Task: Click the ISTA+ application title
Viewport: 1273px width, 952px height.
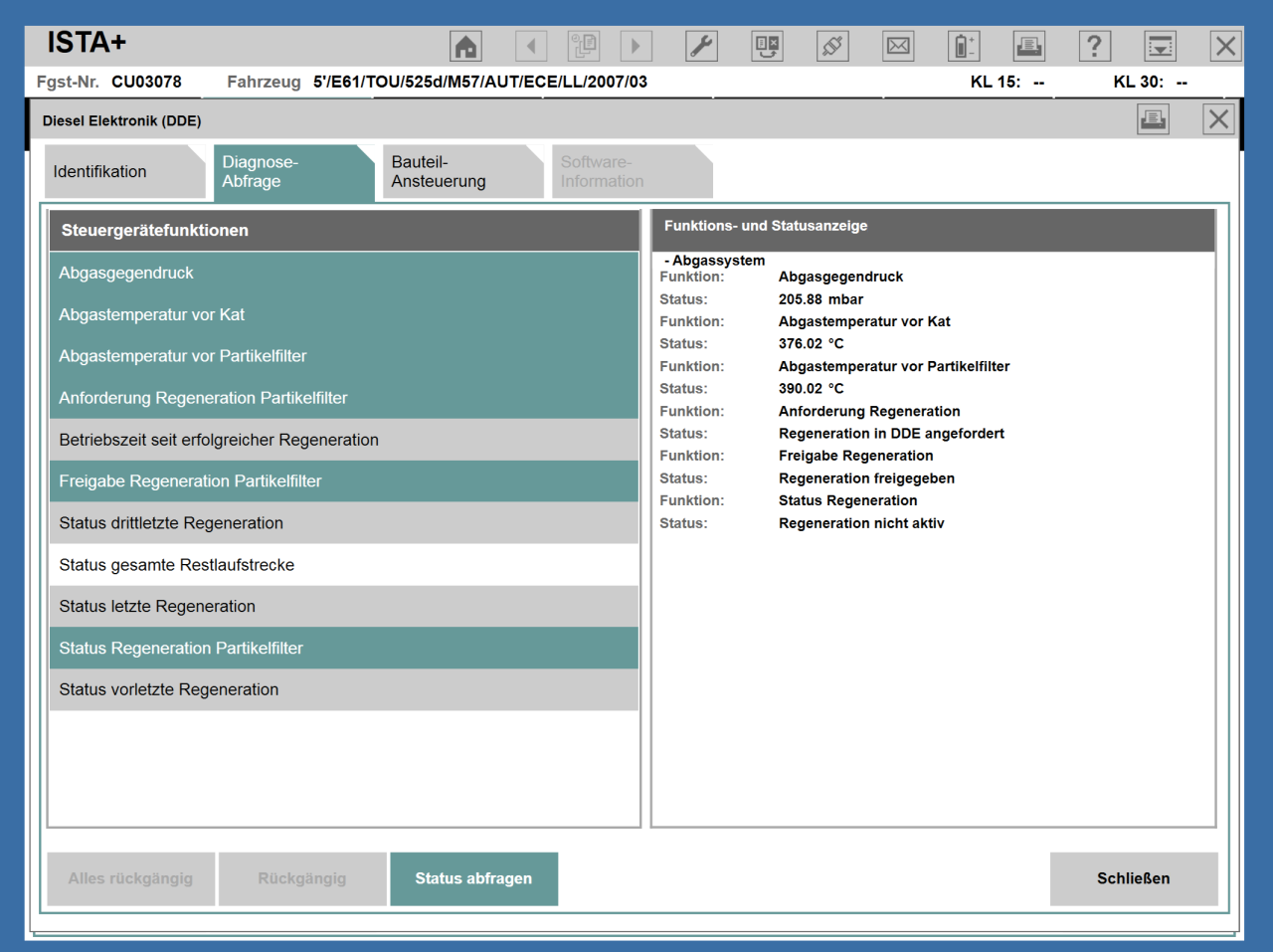Action: [87, 43]
